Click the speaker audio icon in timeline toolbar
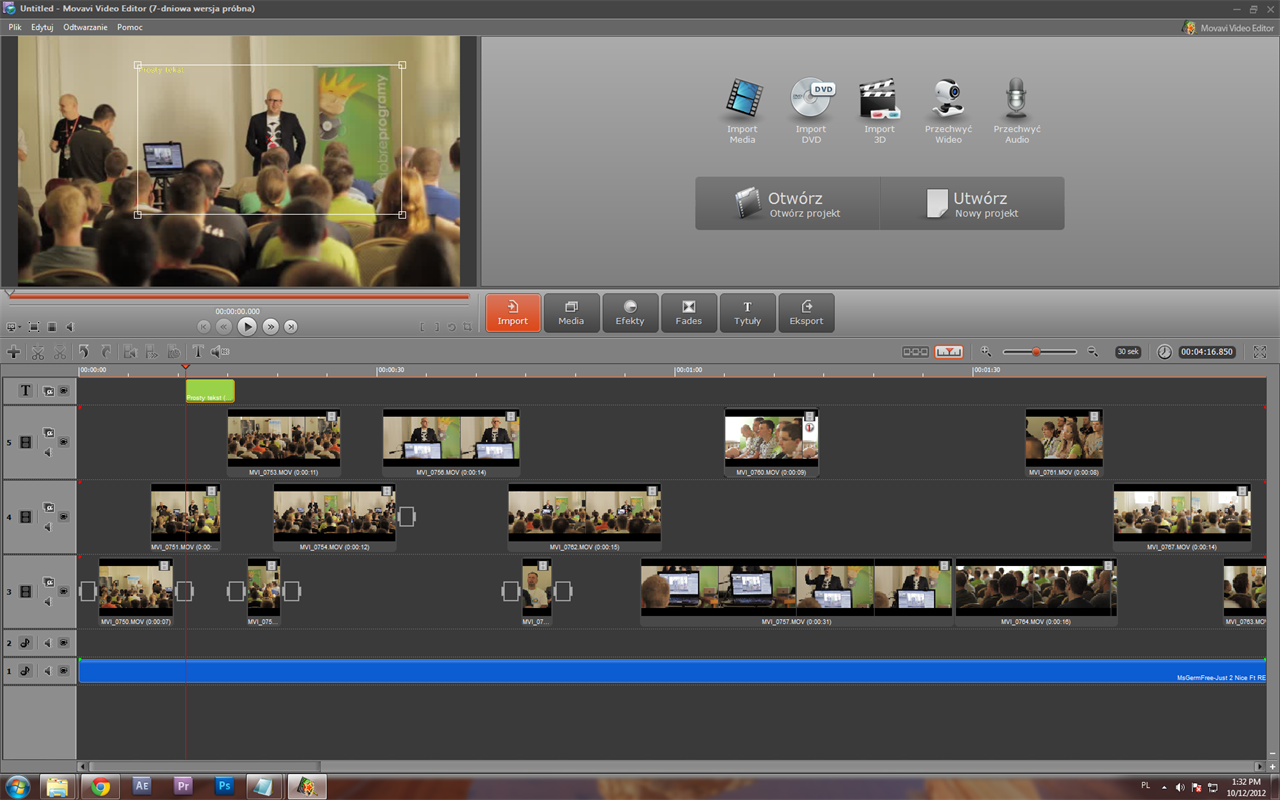This screenshot has width=1280, height=800. click(220, 351)
